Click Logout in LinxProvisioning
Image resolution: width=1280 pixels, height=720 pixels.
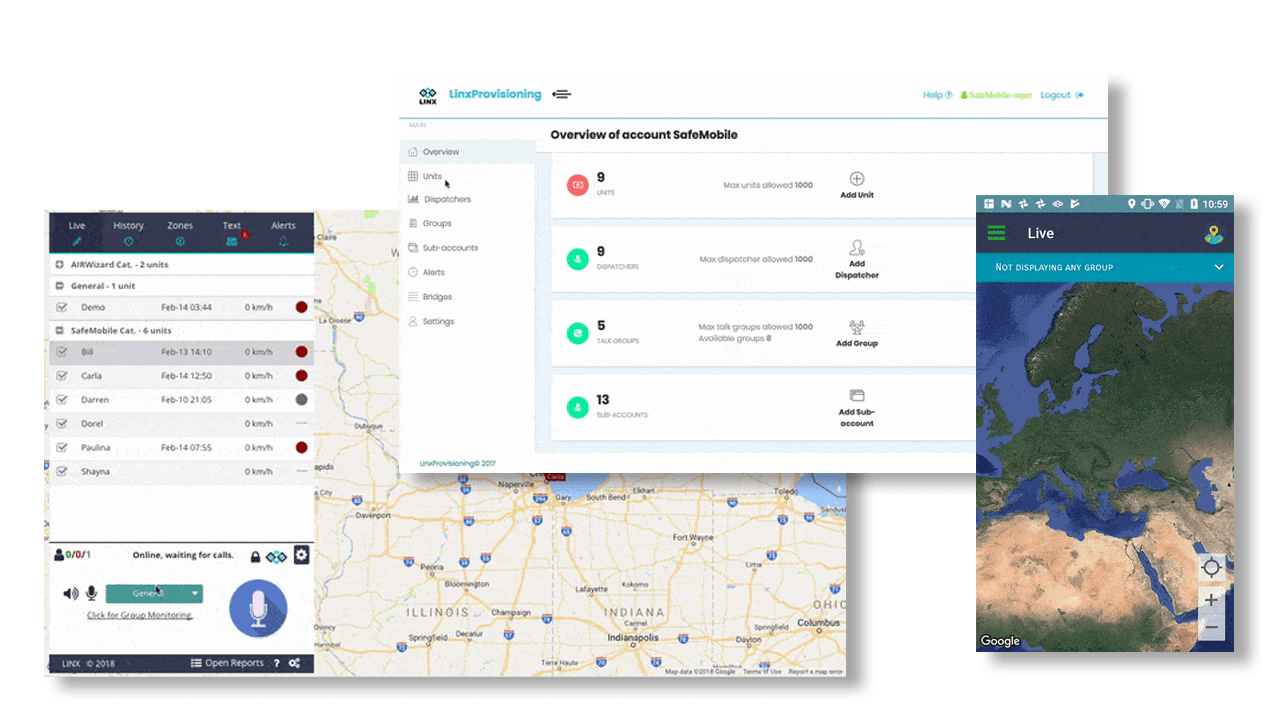[x=1062, y=95]
